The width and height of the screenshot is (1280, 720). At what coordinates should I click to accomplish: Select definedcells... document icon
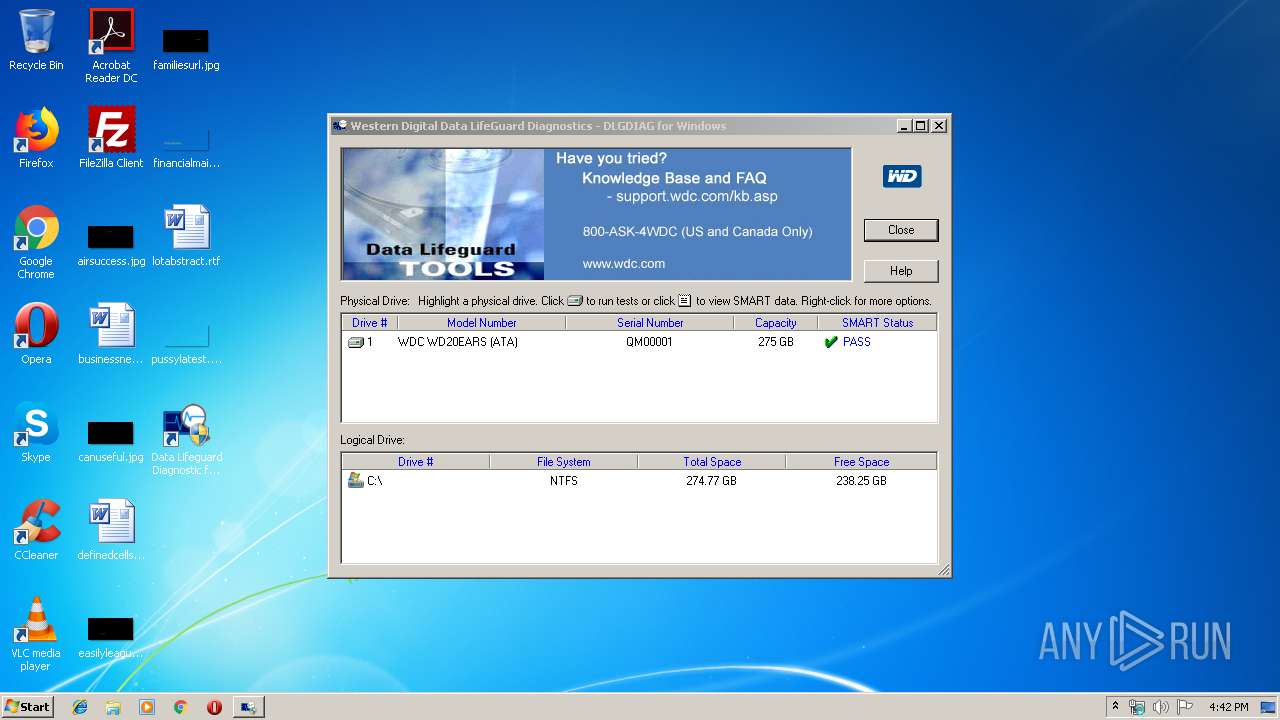tap(111, 530)
